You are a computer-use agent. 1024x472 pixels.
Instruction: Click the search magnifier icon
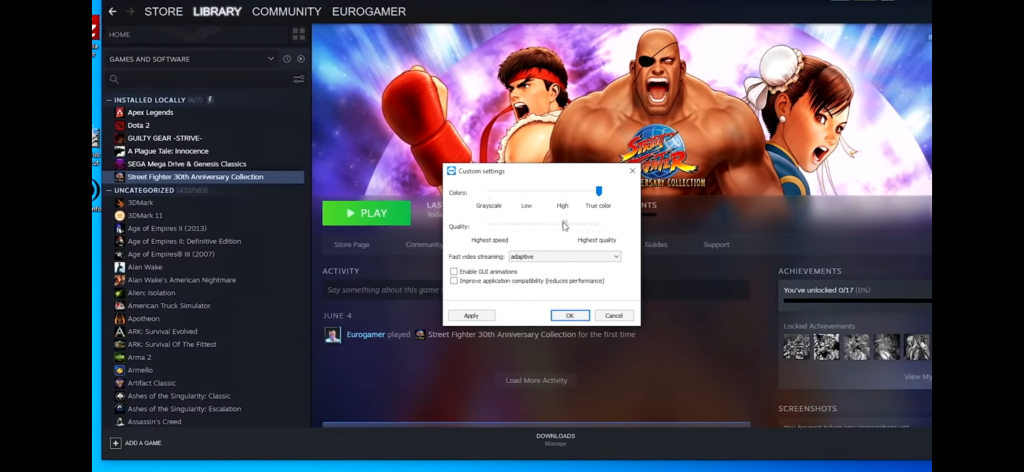114,79
